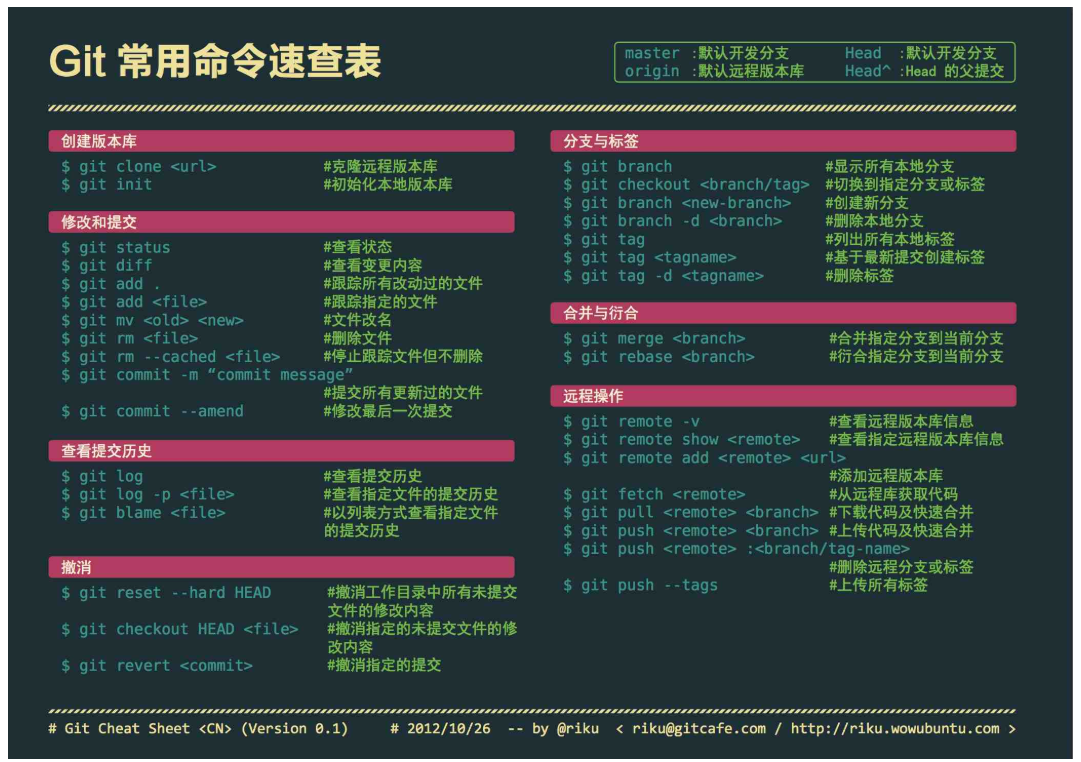Viewport: 1081px width, 762px height.
Task: Click the 'git blame <file>' command
Action: (143, 513)
